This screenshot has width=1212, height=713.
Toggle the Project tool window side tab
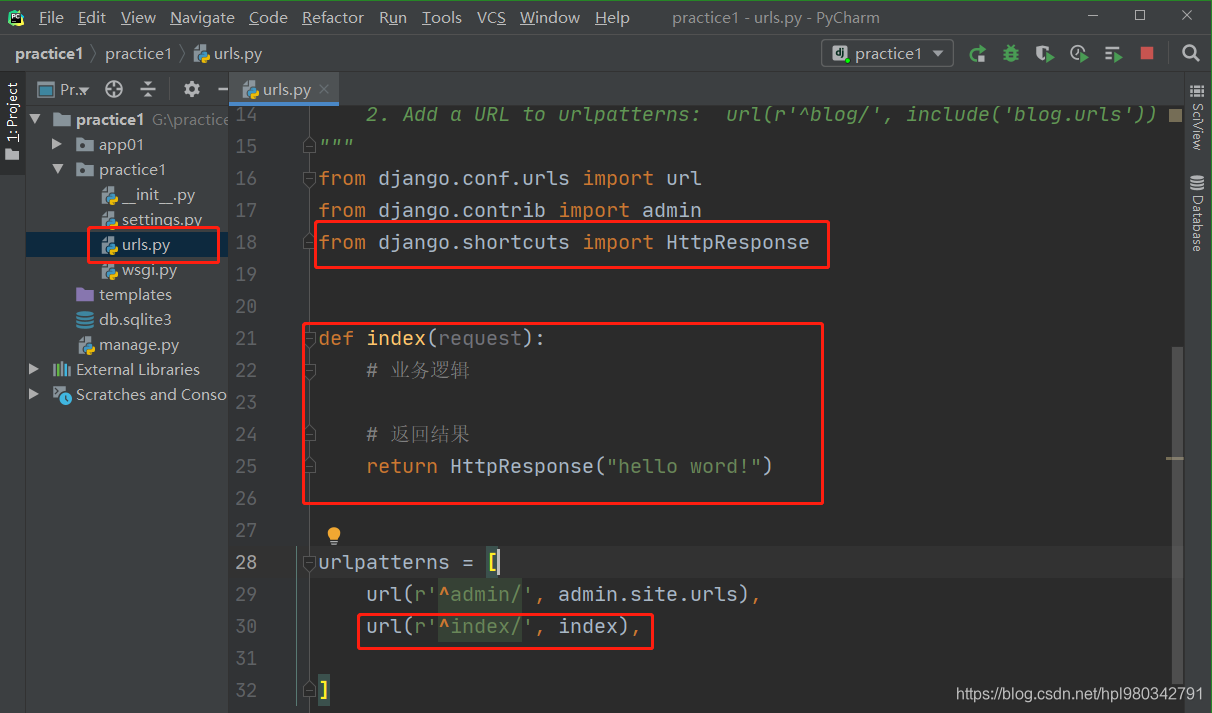[x=12, y=122]
